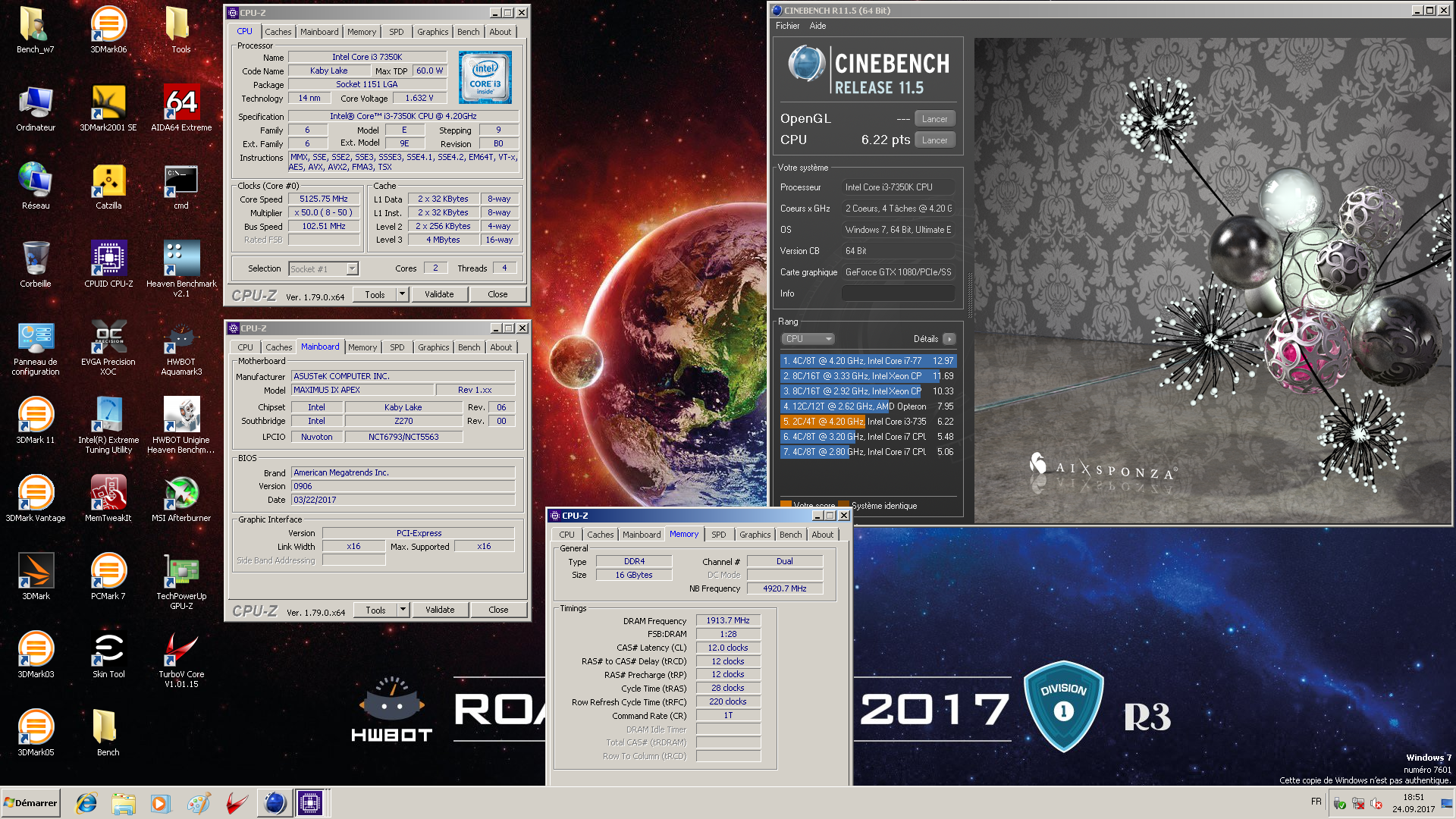Open the Tools folder on desktop
This screenshot has width=1456, height=819.
pyautogui.click(x=180, y=30)
